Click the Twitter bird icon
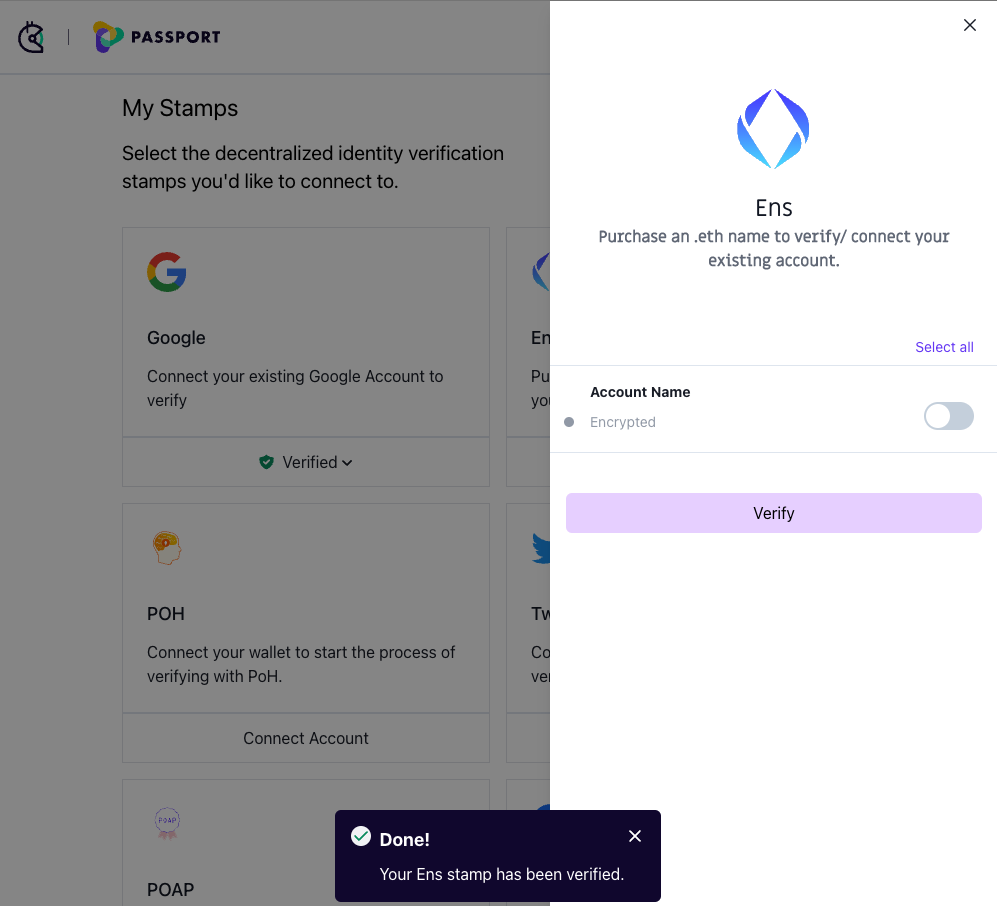The image size is (997, 906). [x=541, y=548]
